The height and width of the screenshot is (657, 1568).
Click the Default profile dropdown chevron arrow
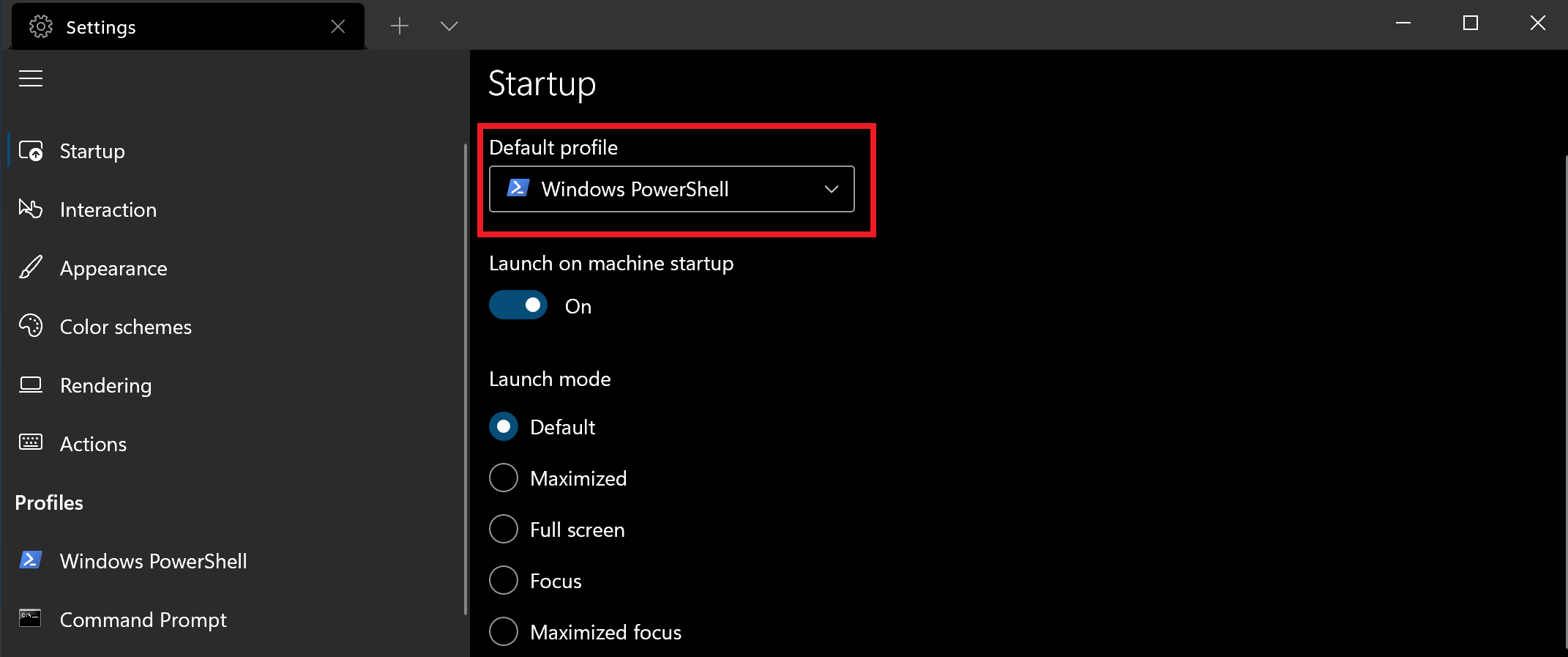[x=832, y=189]
